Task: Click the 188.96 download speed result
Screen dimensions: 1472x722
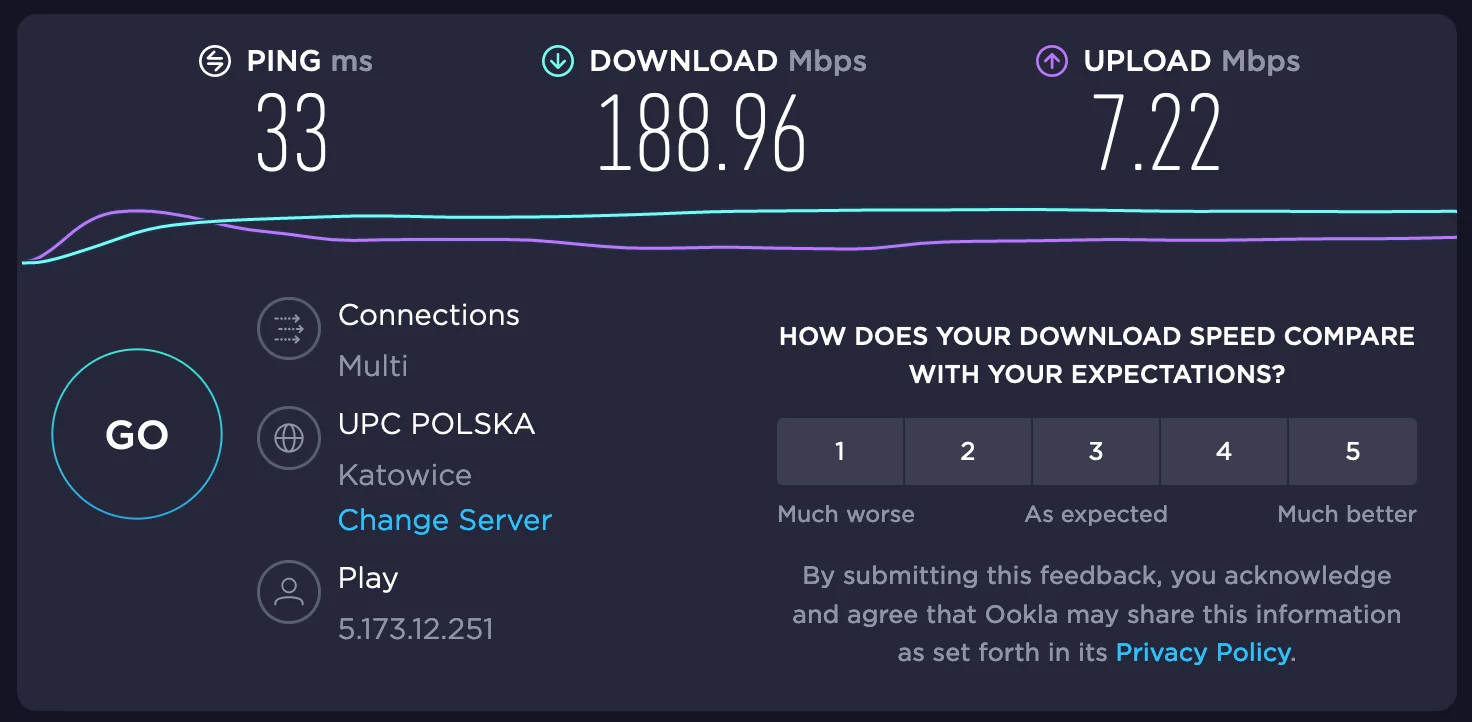Action: click(x=702, y=134)
